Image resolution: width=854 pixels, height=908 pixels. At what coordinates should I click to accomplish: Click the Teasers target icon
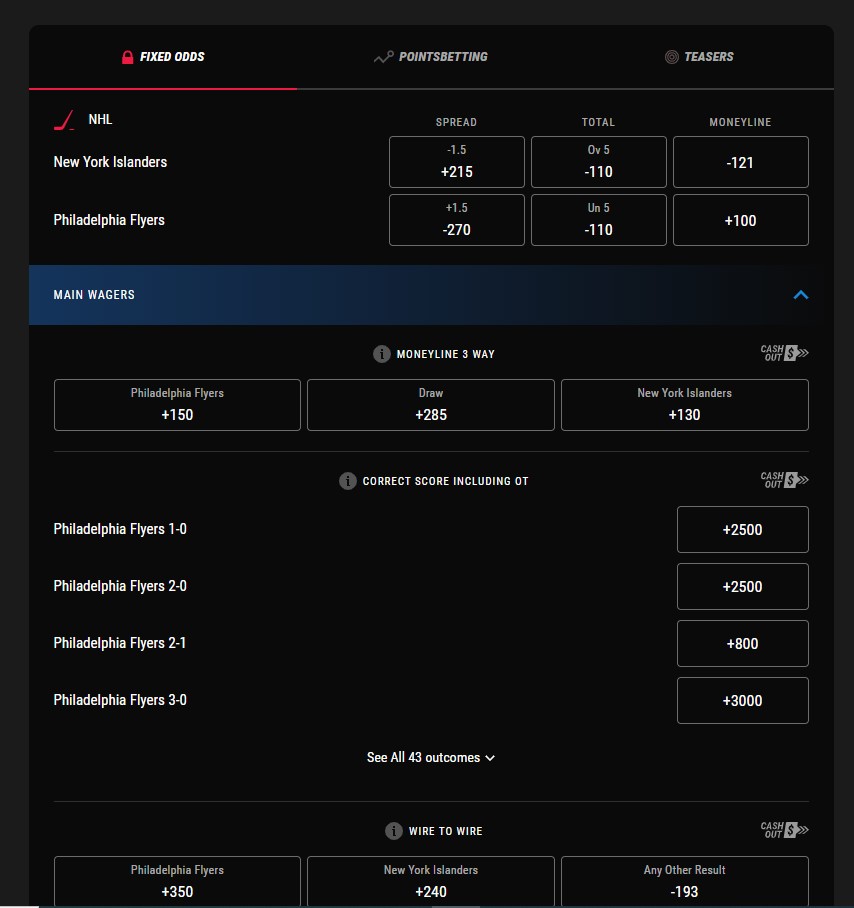[x=672, y=57]
